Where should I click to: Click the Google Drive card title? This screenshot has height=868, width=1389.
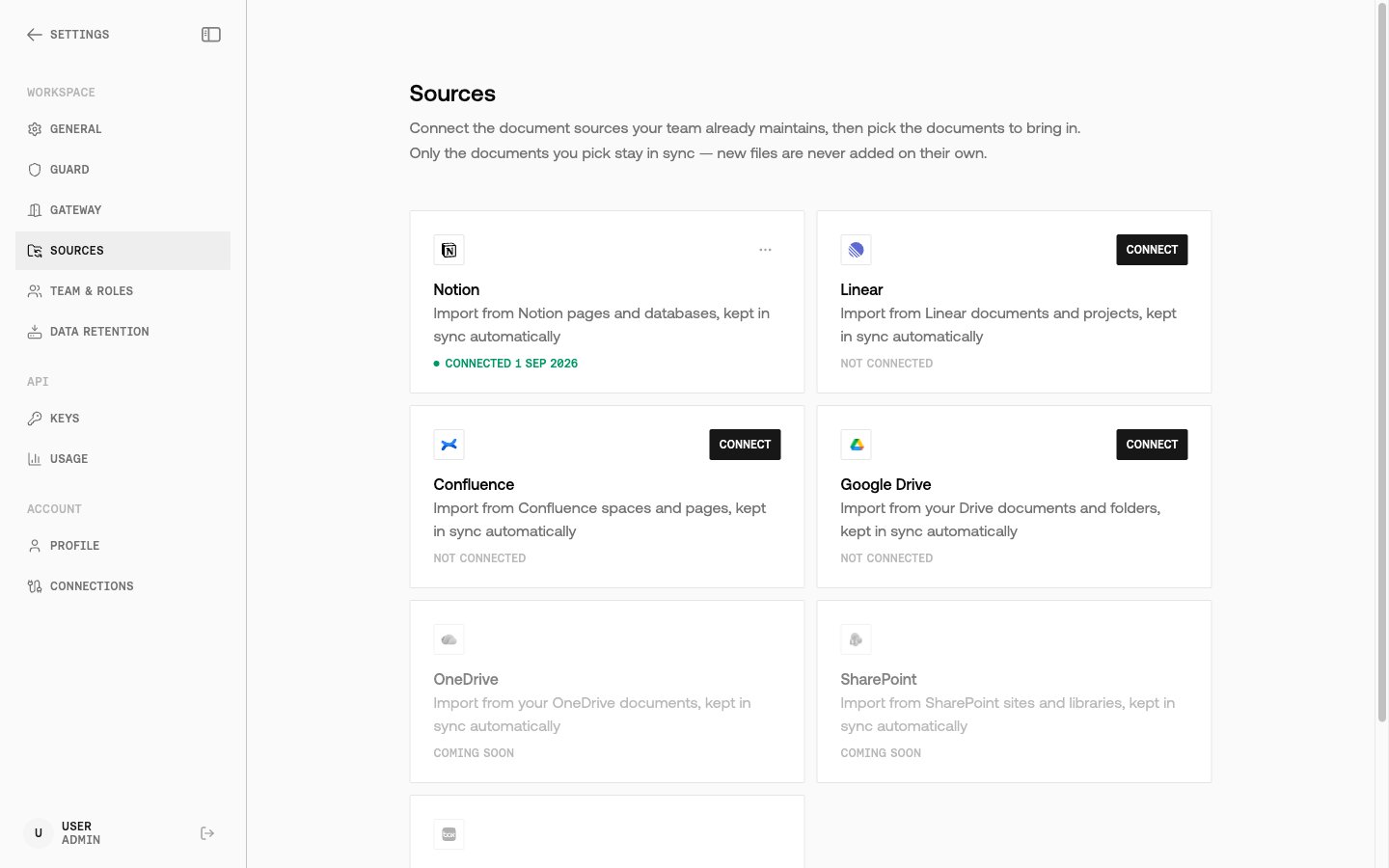[885, 484]
